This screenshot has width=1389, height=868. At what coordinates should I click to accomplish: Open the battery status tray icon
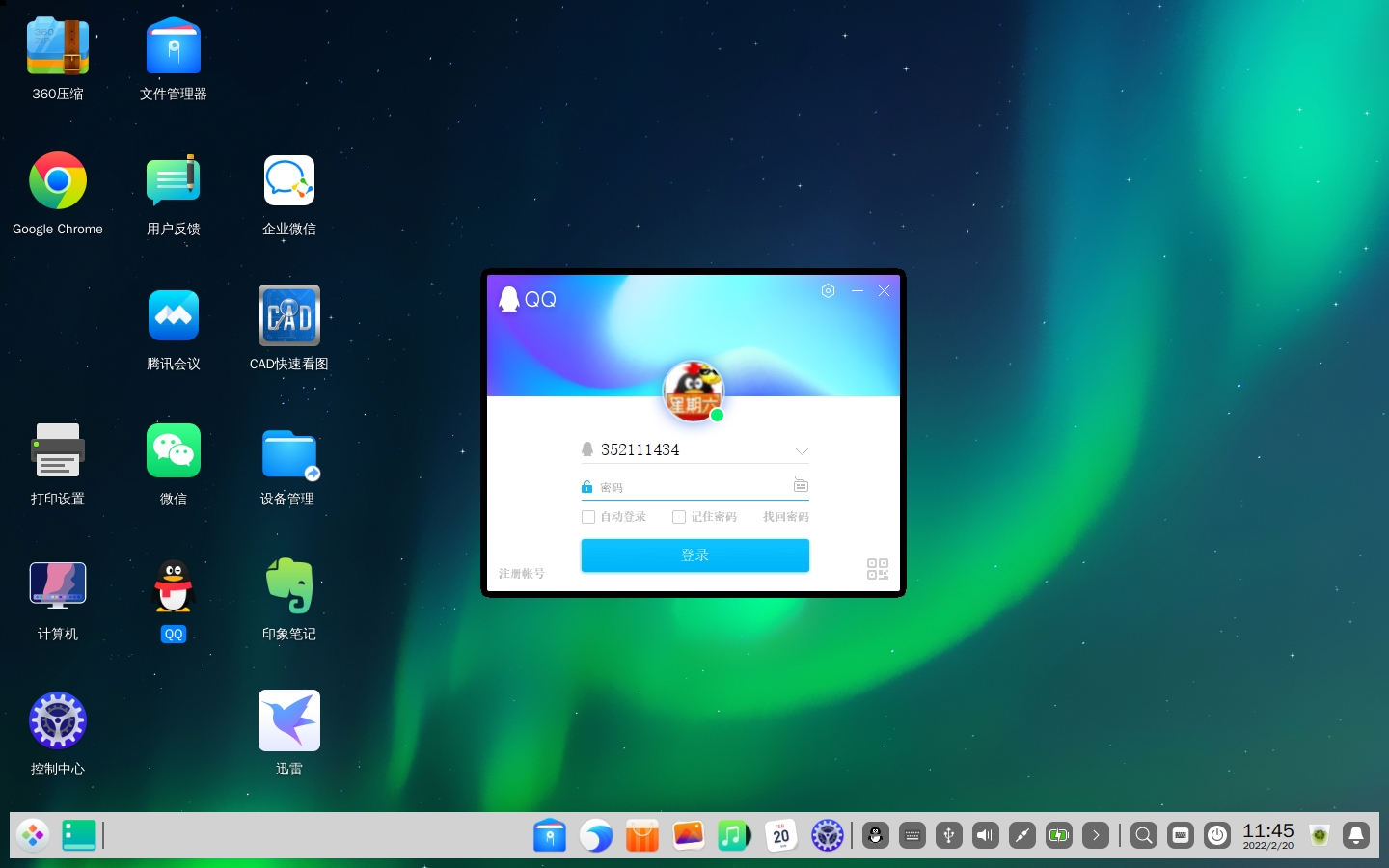click(1059, 835)
